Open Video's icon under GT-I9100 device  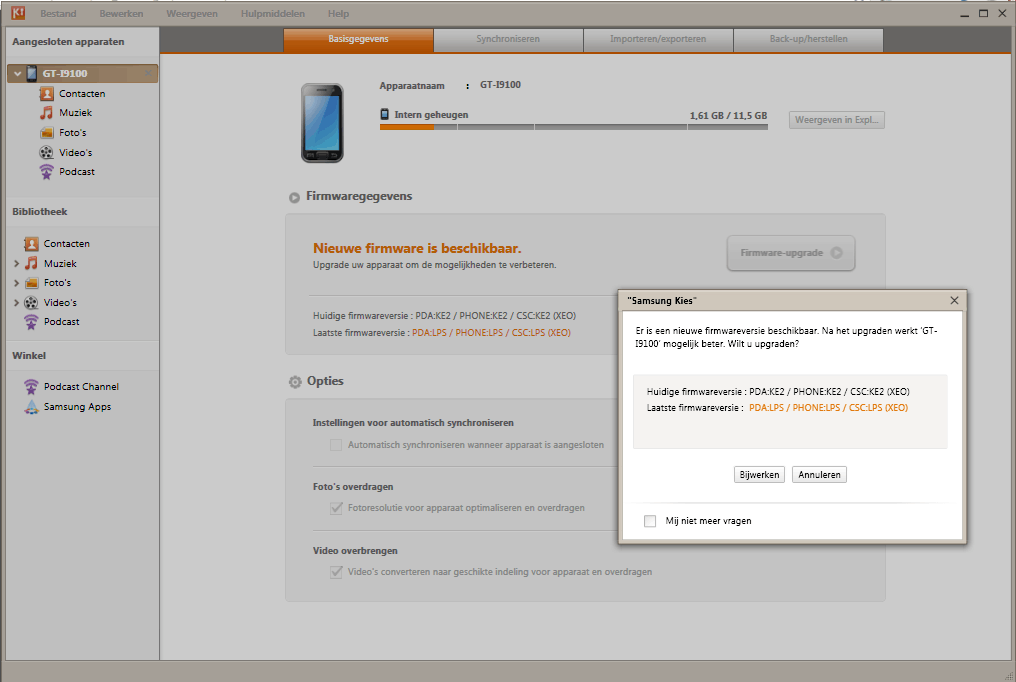(47, 152)
